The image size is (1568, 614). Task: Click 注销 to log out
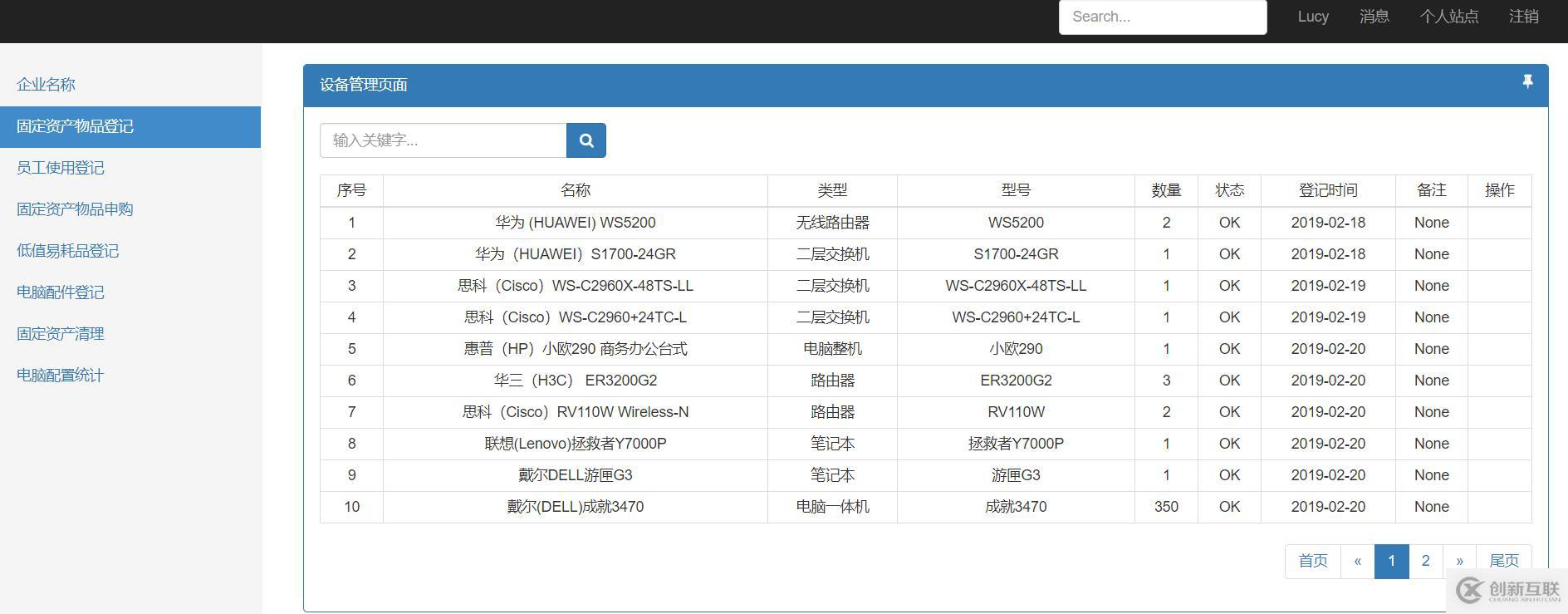(x=1524, y=17)
